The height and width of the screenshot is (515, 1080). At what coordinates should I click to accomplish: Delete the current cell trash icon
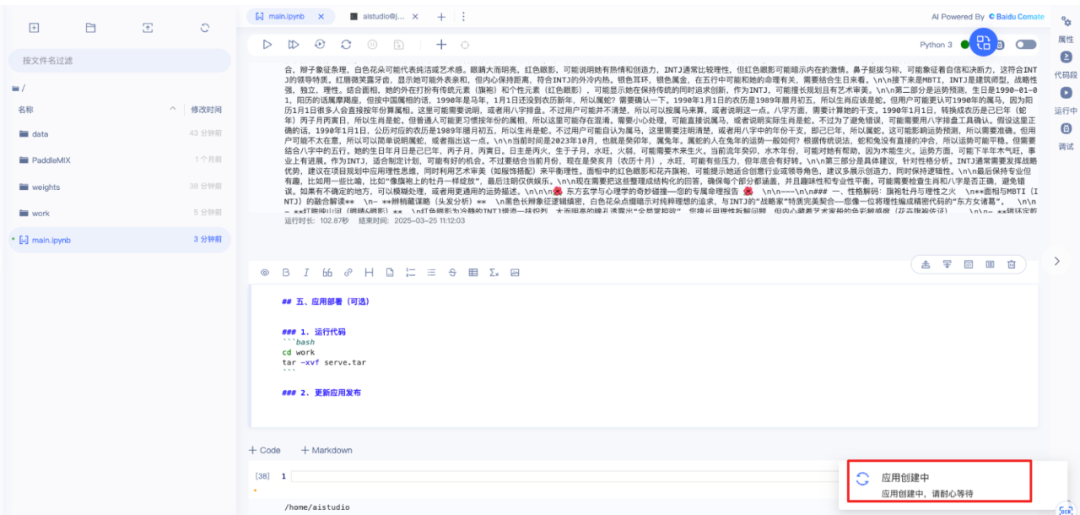click(x=1011, y=264)
